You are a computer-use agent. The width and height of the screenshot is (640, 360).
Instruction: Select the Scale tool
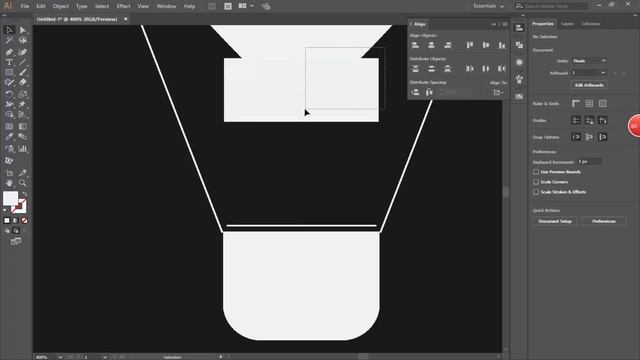pos(23,94)
